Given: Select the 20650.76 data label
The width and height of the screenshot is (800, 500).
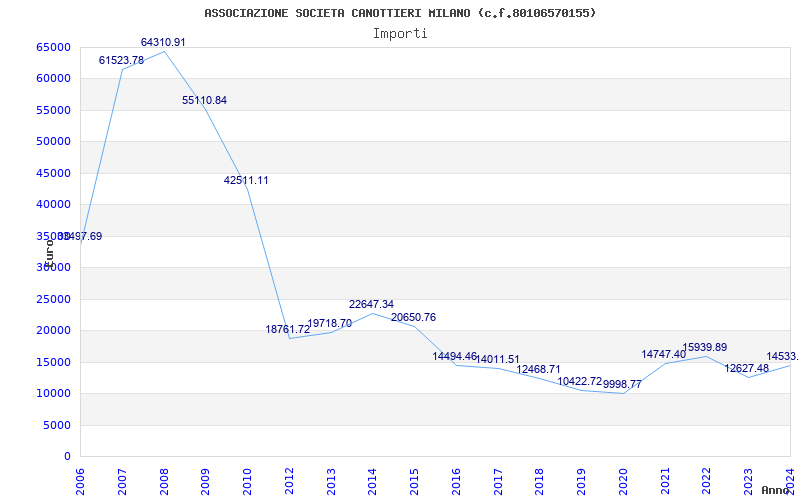Looking at the screenshot, I should pos(413,317).
